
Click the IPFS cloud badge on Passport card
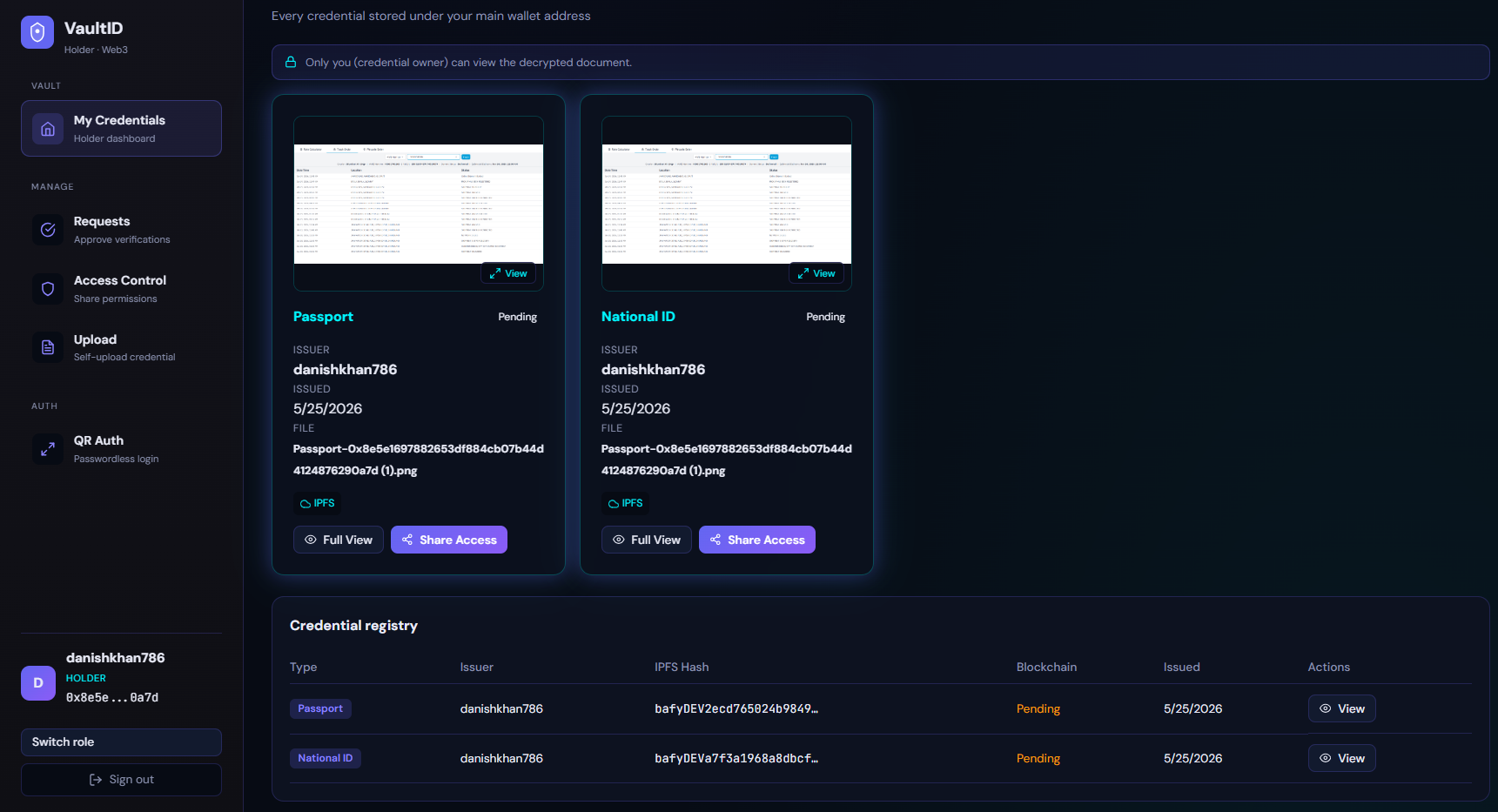click(317, 503)
